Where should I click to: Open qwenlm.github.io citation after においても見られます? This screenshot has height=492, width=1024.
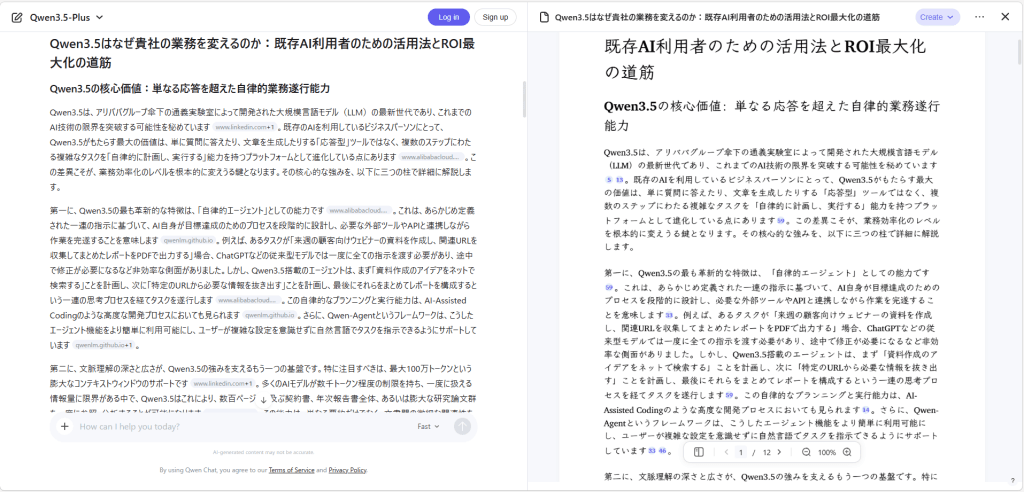click(270, 316)
